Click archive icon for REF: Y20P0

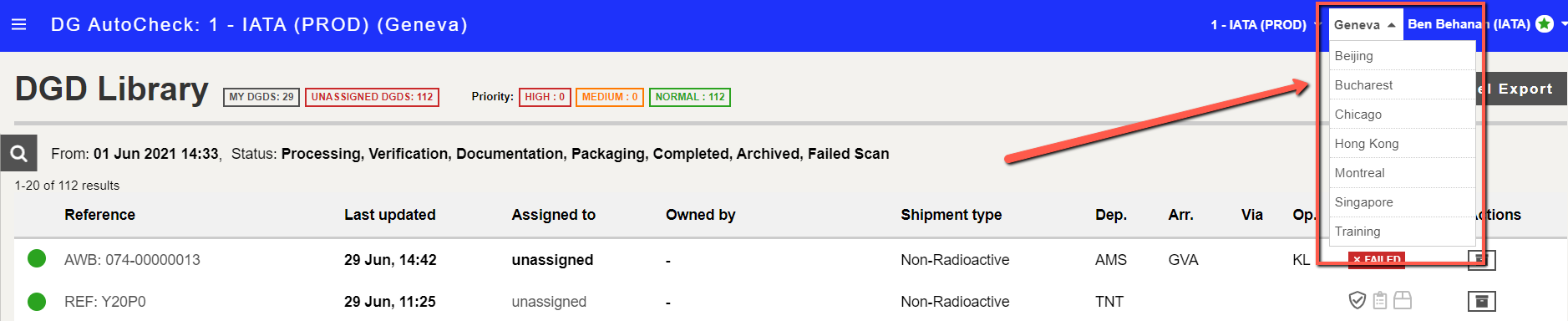click(x=1481, y=301)
